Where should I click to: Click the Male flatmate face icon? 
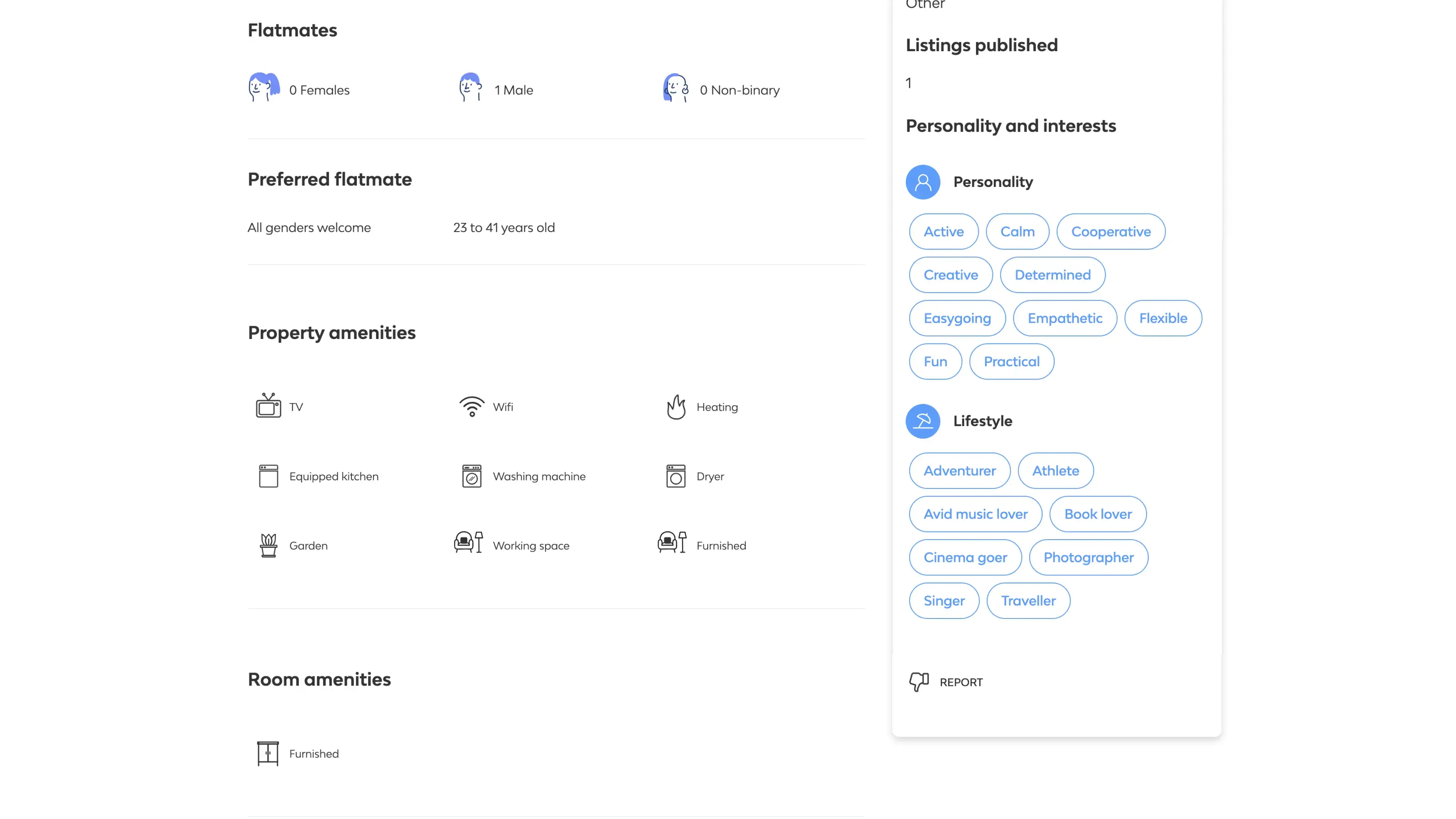tap(470, 88)
